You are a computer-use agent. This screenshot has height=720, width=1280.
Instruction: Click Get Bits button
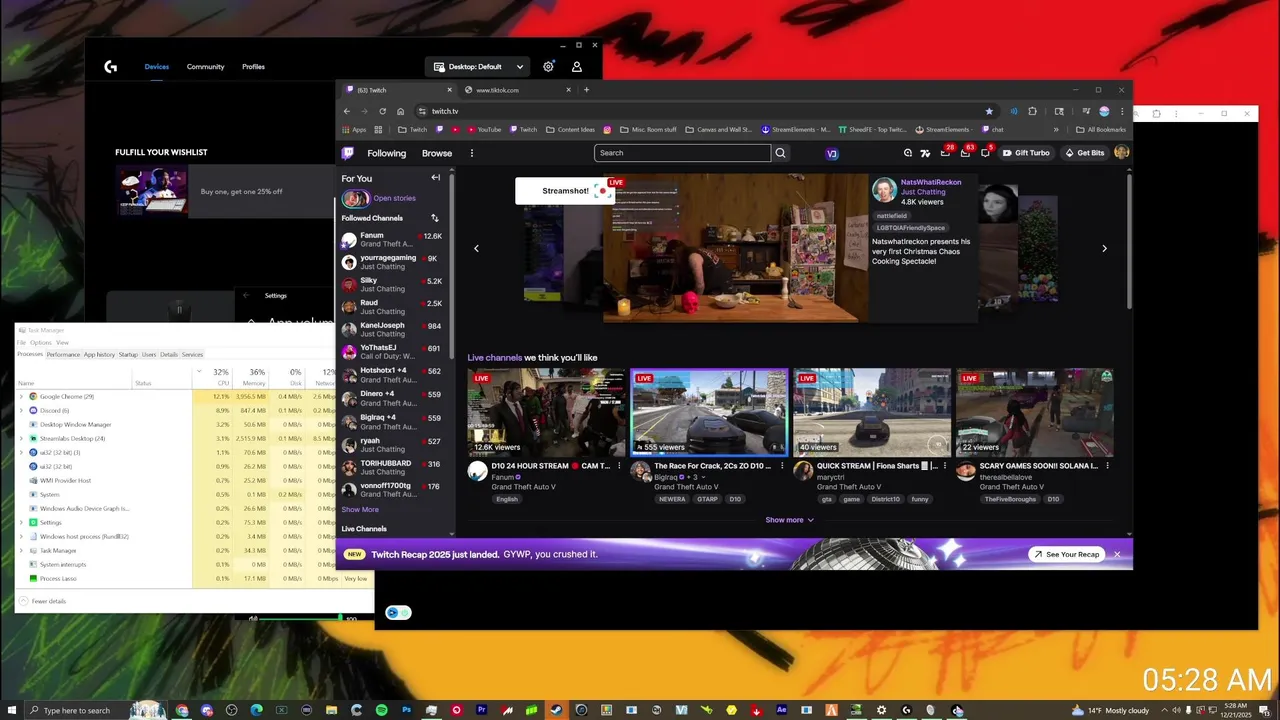pos(1084,153)
